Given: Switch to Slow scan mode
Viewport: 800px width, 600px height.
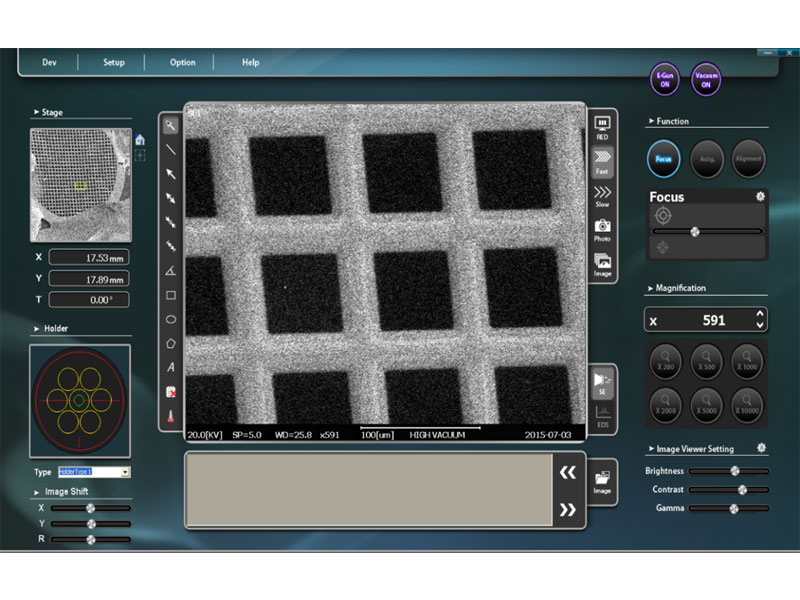Looking at the screenshot, I should tap(602, 195).
